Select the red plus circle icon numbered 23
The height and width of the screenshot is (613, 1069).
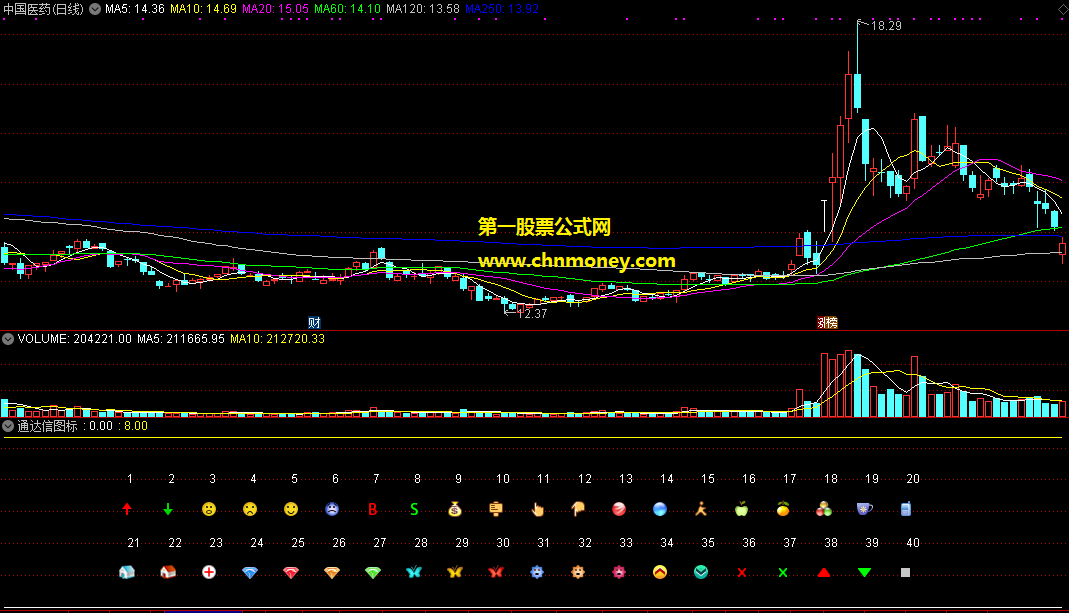(x=209, y=572)
